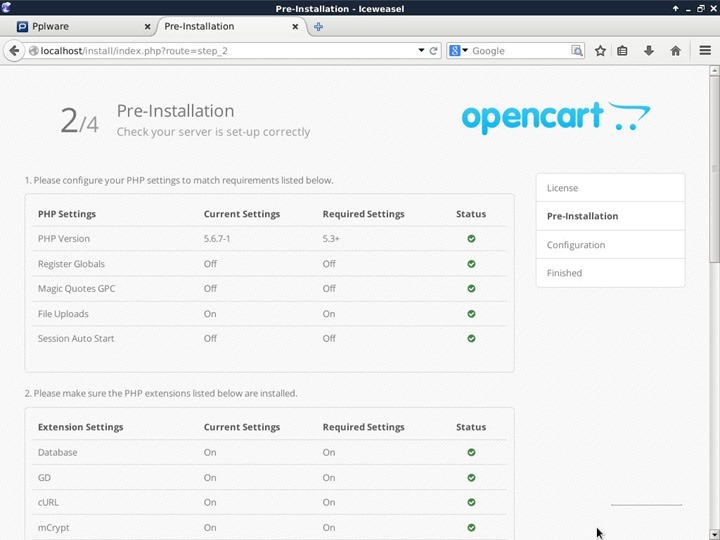Click the File Uploads status check icon
The width and height of the screenshot is (720, 540).
click(471, 314)
